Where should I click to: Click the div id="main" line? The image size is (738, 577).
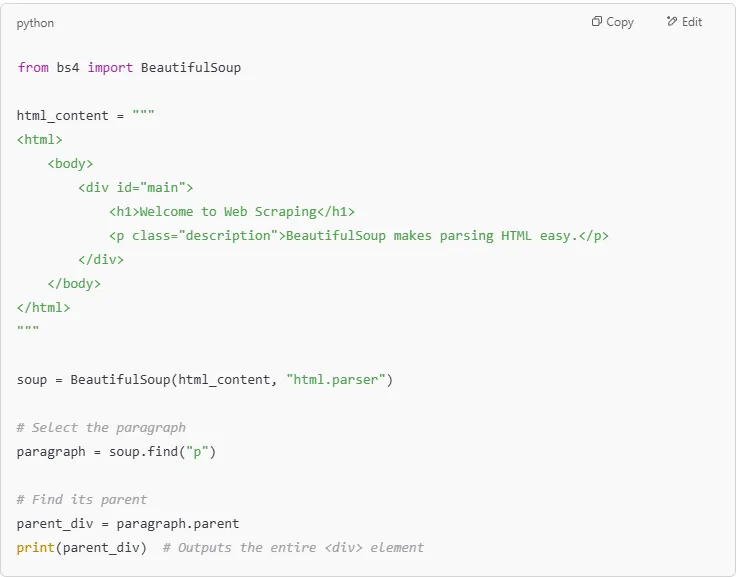[x=135, y=188]
